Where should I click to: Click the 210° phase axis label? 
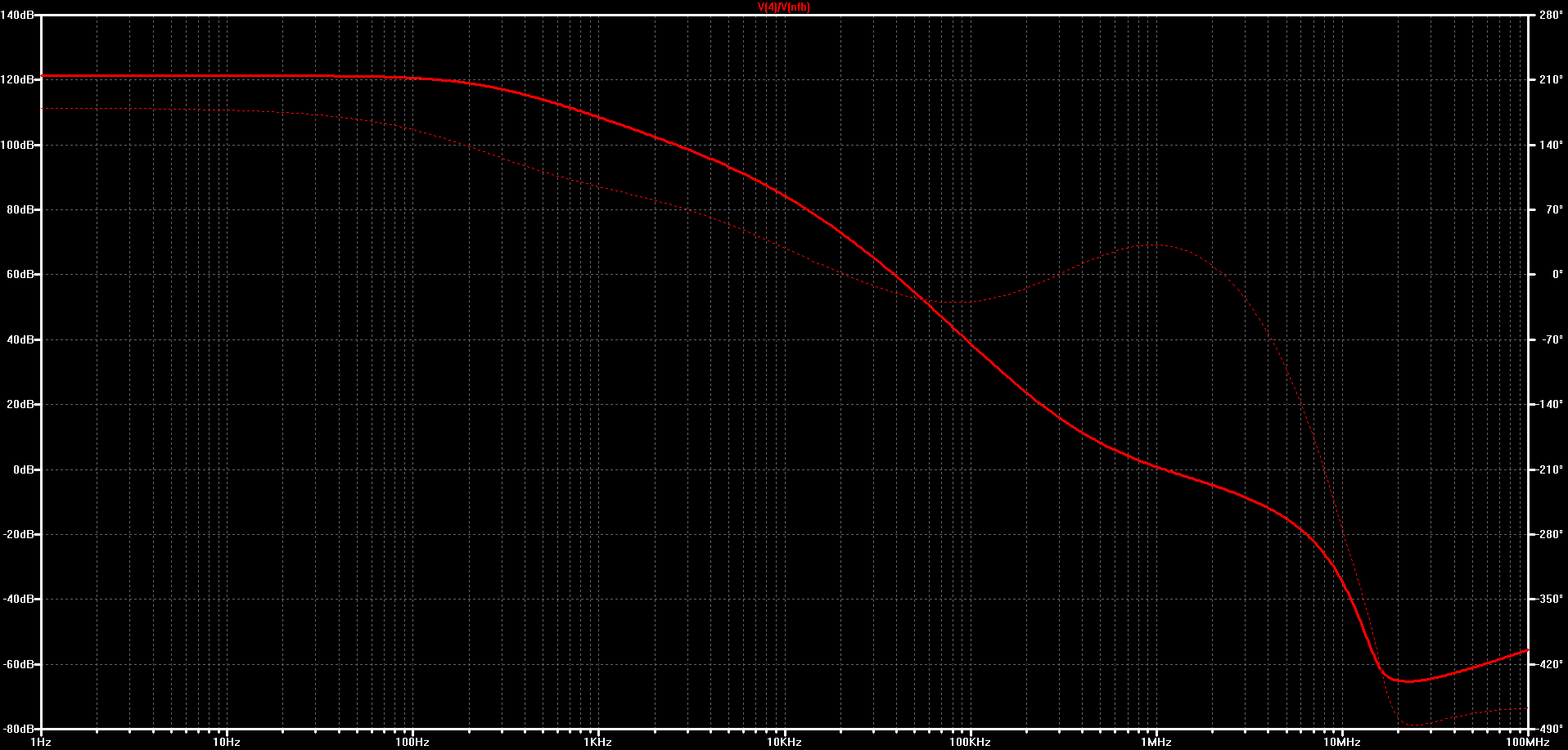point(1551,80)
